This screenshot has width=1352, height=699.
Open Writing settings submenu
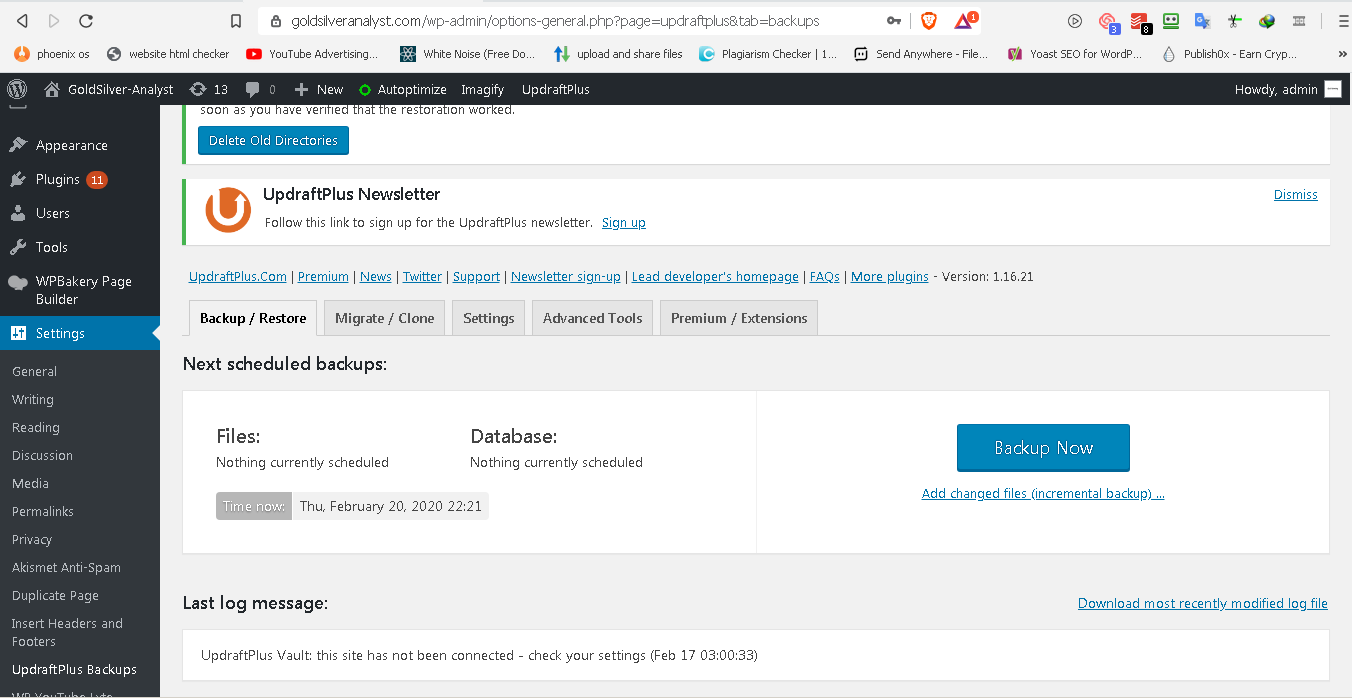tap(33, 399)
